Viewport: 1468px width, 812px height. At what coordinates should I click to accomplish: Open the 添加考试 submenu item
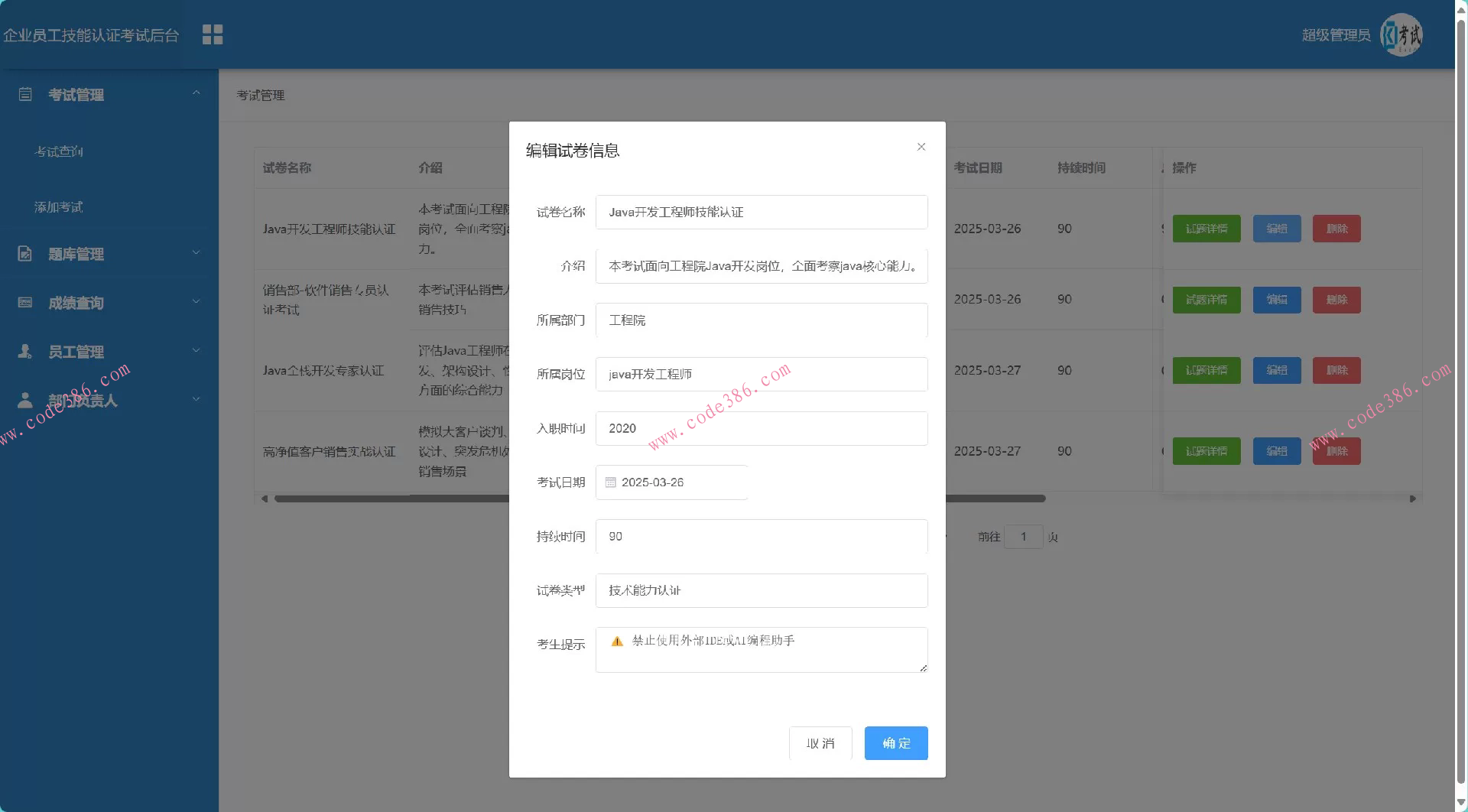(x=59, y=207)
